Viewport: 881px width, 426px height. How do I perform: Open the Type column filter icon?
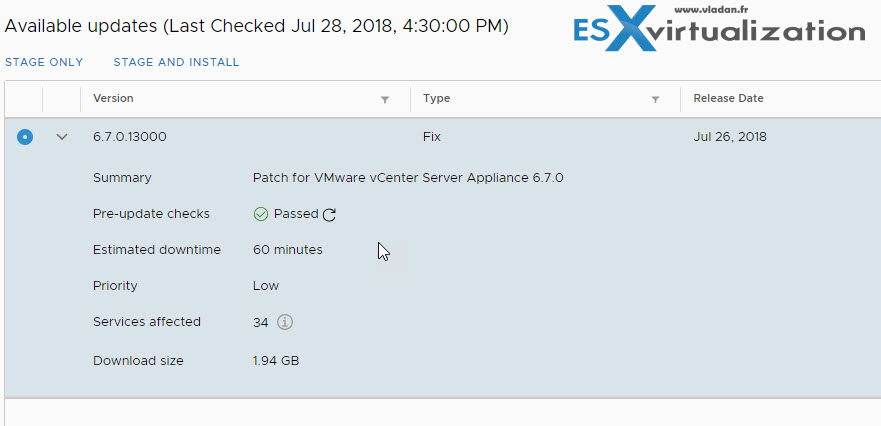click(655, 99)
